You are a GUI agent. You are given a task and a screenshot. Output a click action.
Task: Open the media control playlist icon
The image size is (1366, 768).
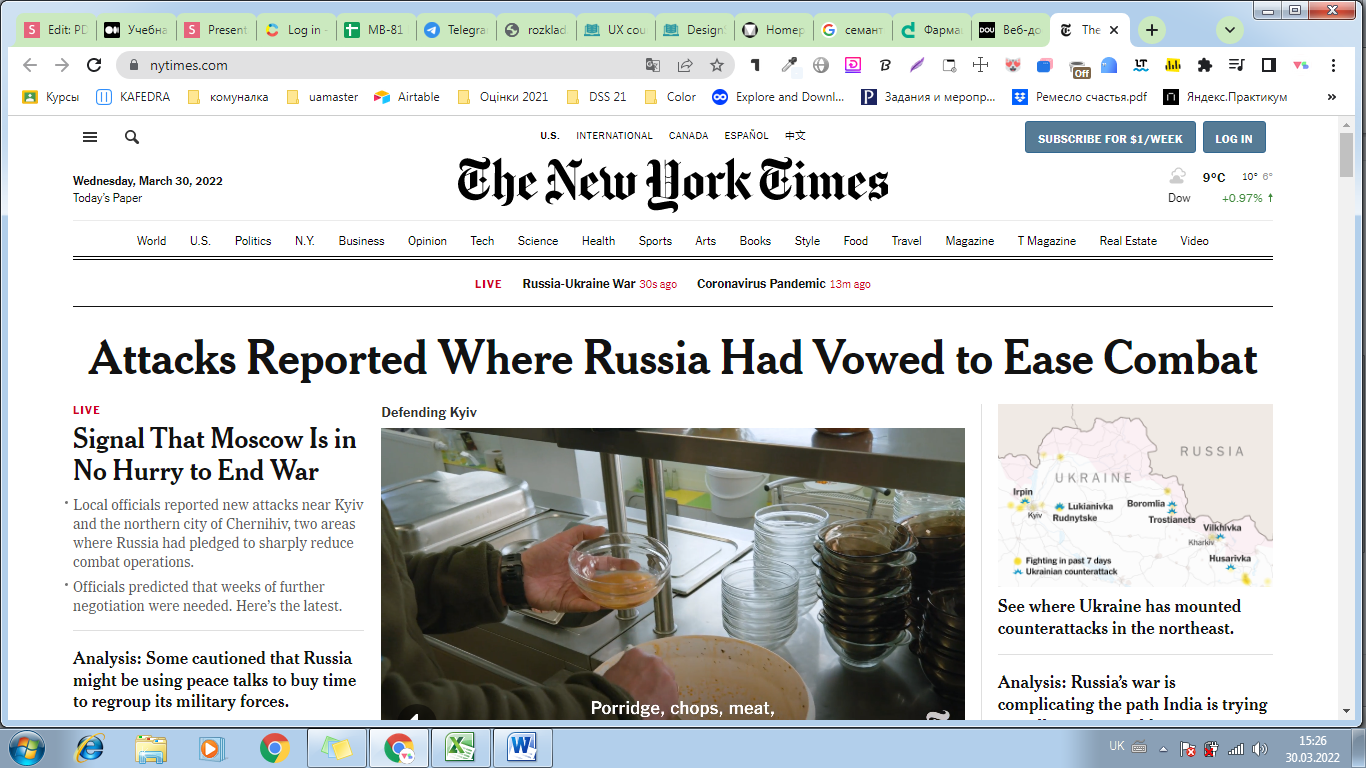pos(1237,65)
